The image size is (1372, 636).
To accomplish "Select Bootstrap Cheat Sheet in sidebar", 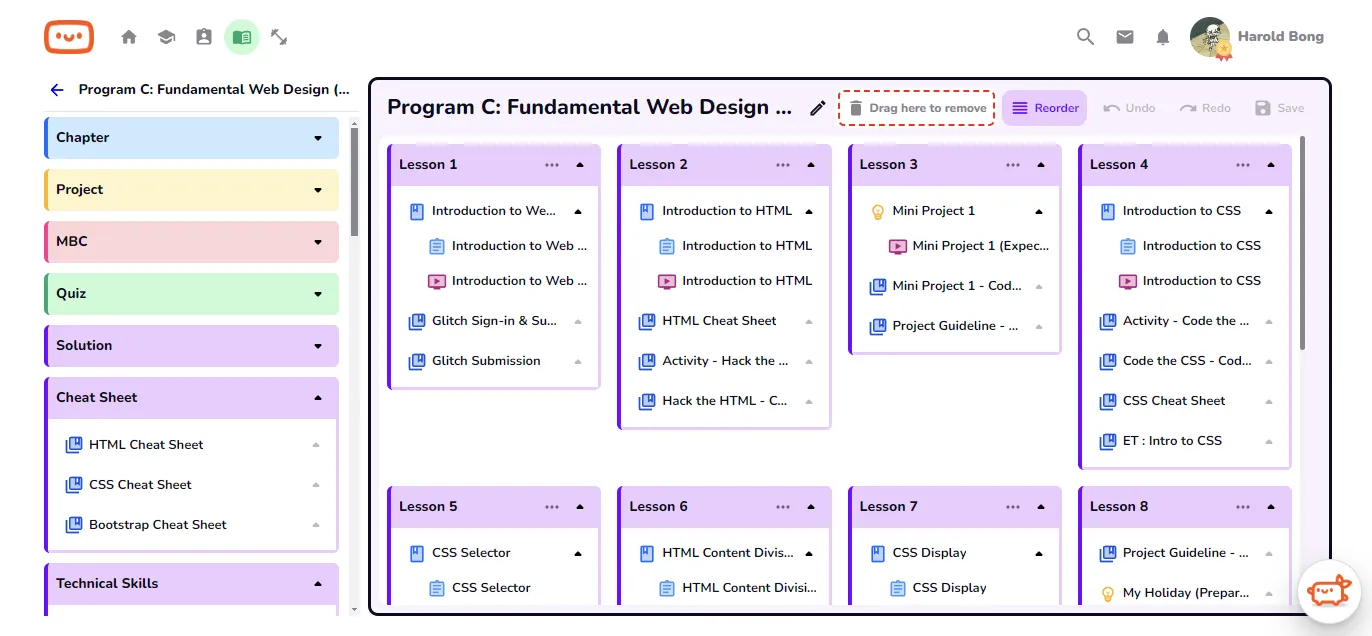I will click(x=157, y=525).
